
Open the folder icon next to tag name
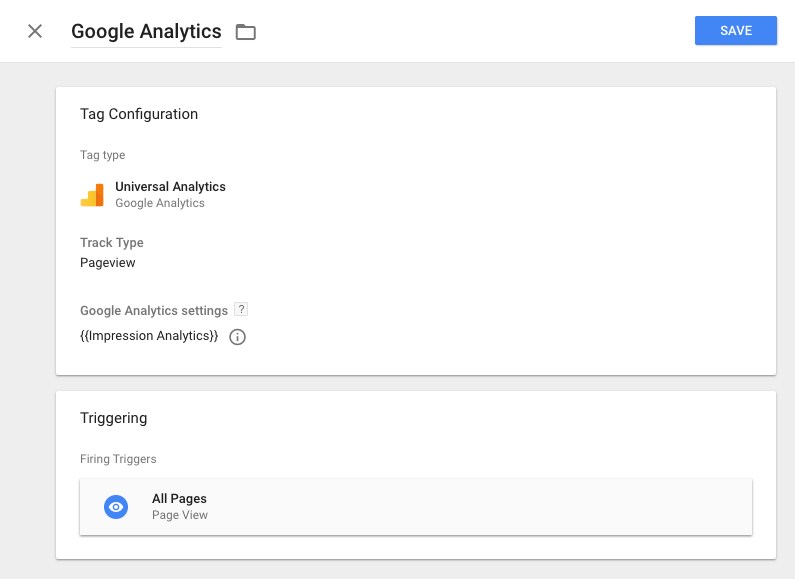pos(246,32)
